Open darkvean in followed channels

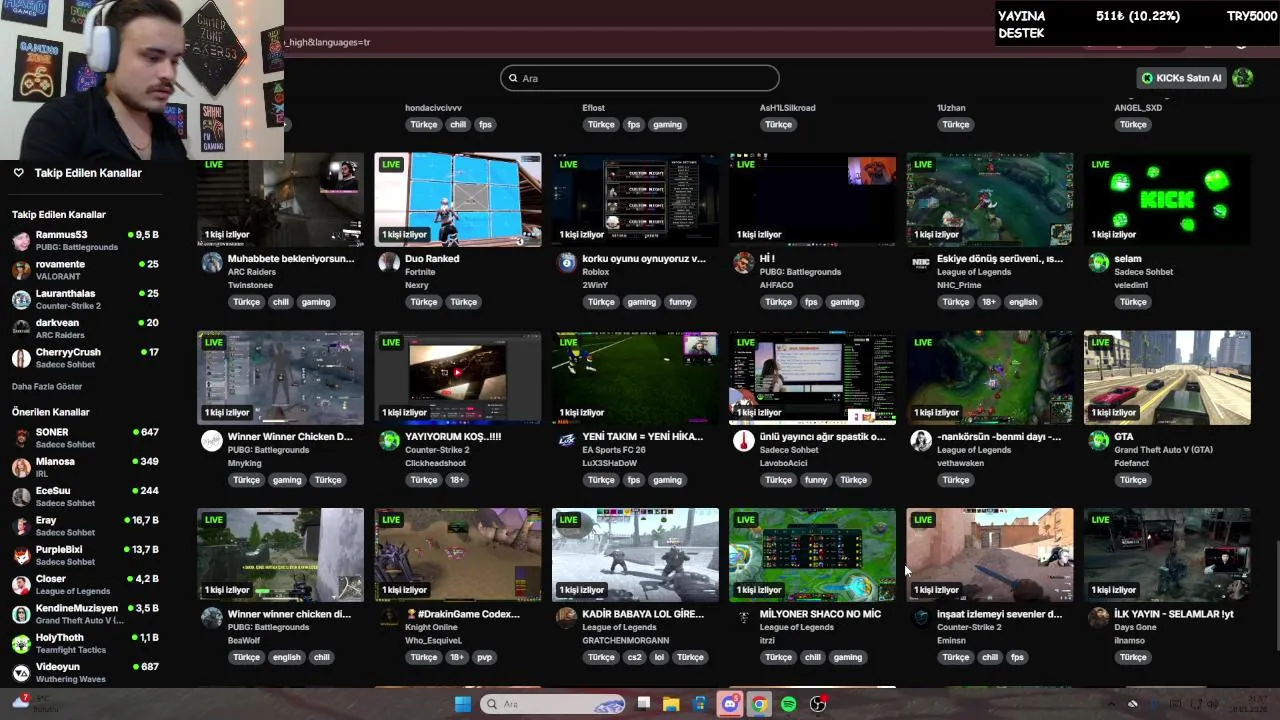(85, 328)
